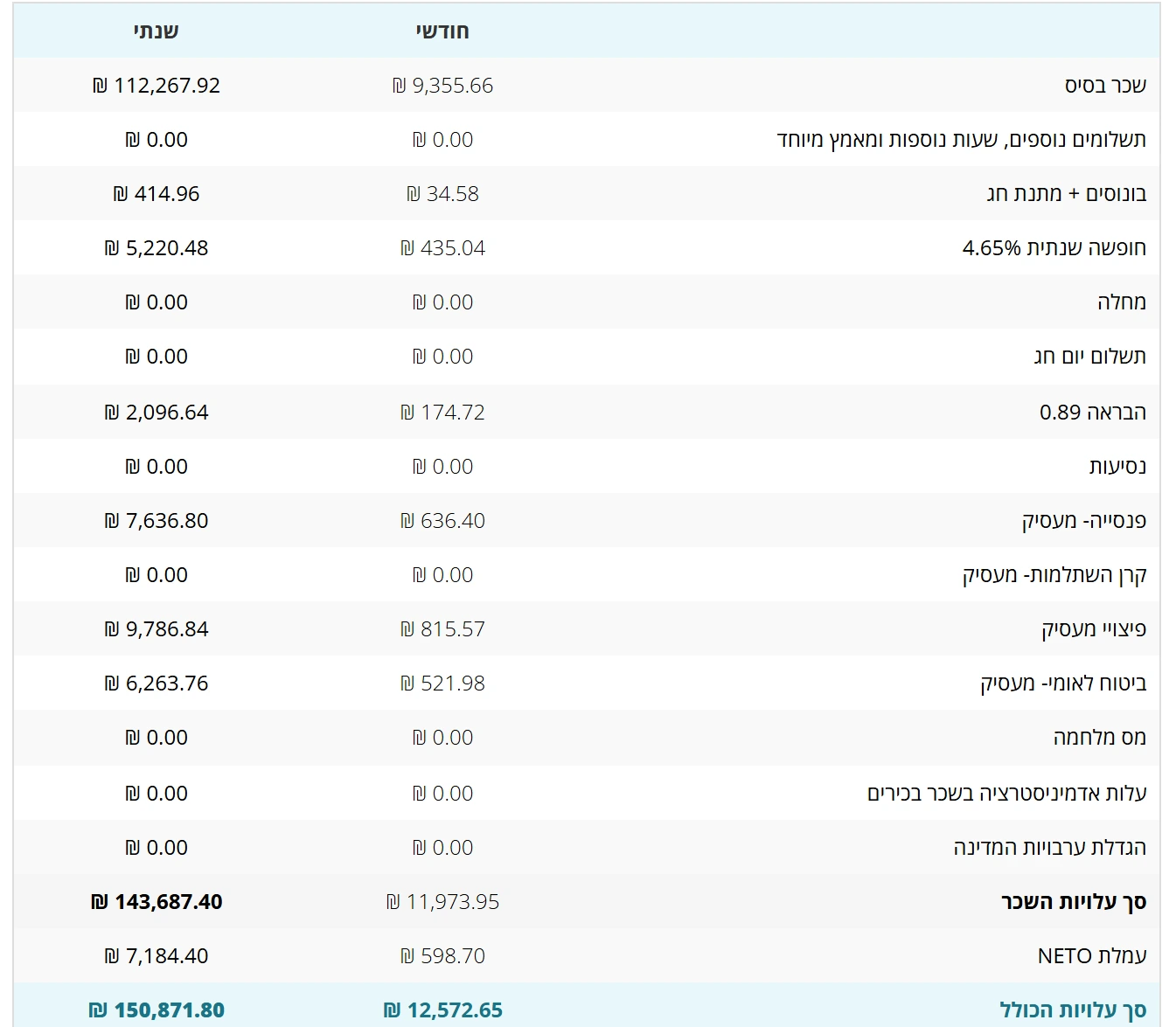Click the 'חודשי' column header
Image resolution: width=1176 pixels, height=1027 pixels.
(x=442, y=31)
